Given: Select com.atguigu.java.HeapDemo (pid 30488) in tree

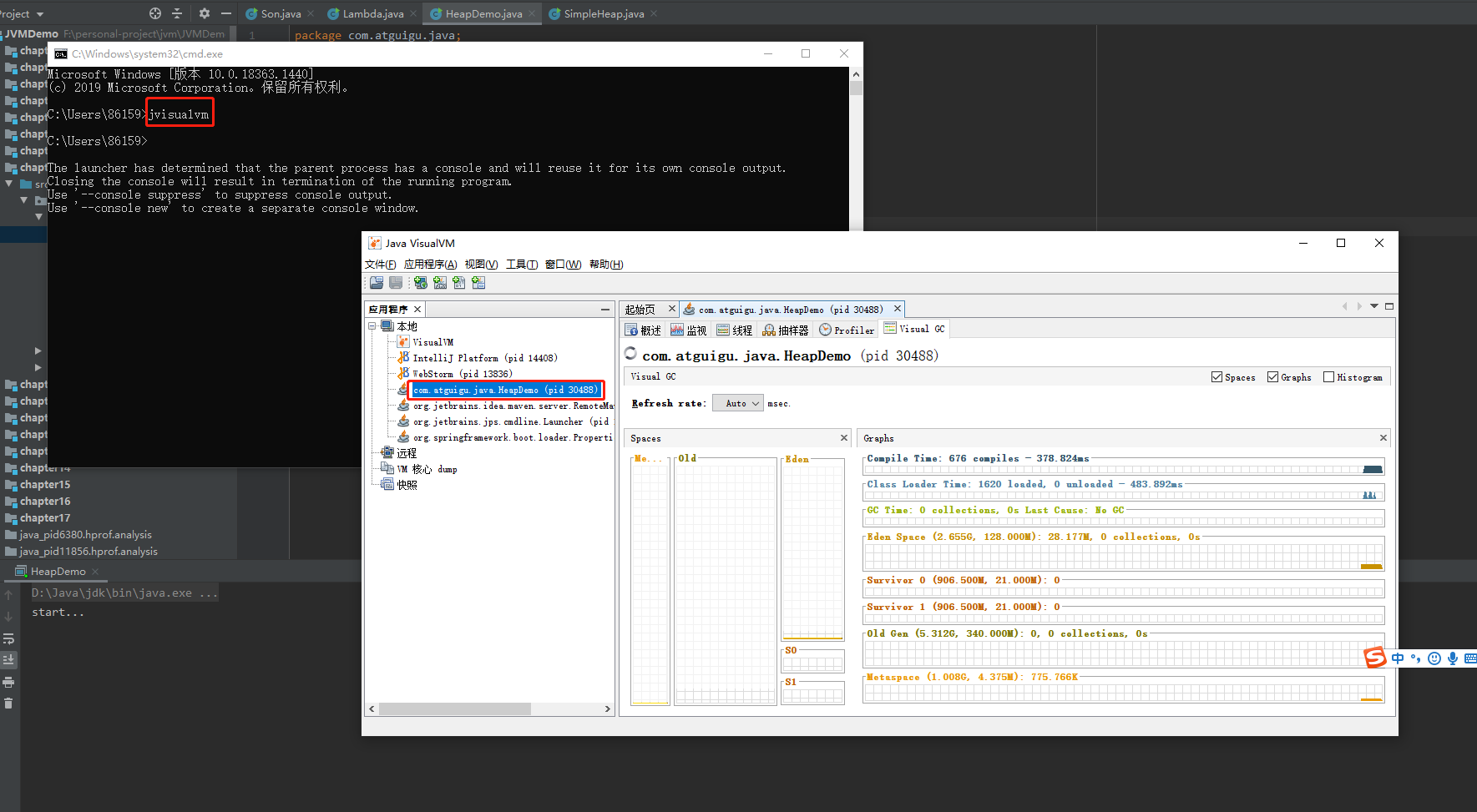Looking at the screenshot, I should (x=506, y=390).
